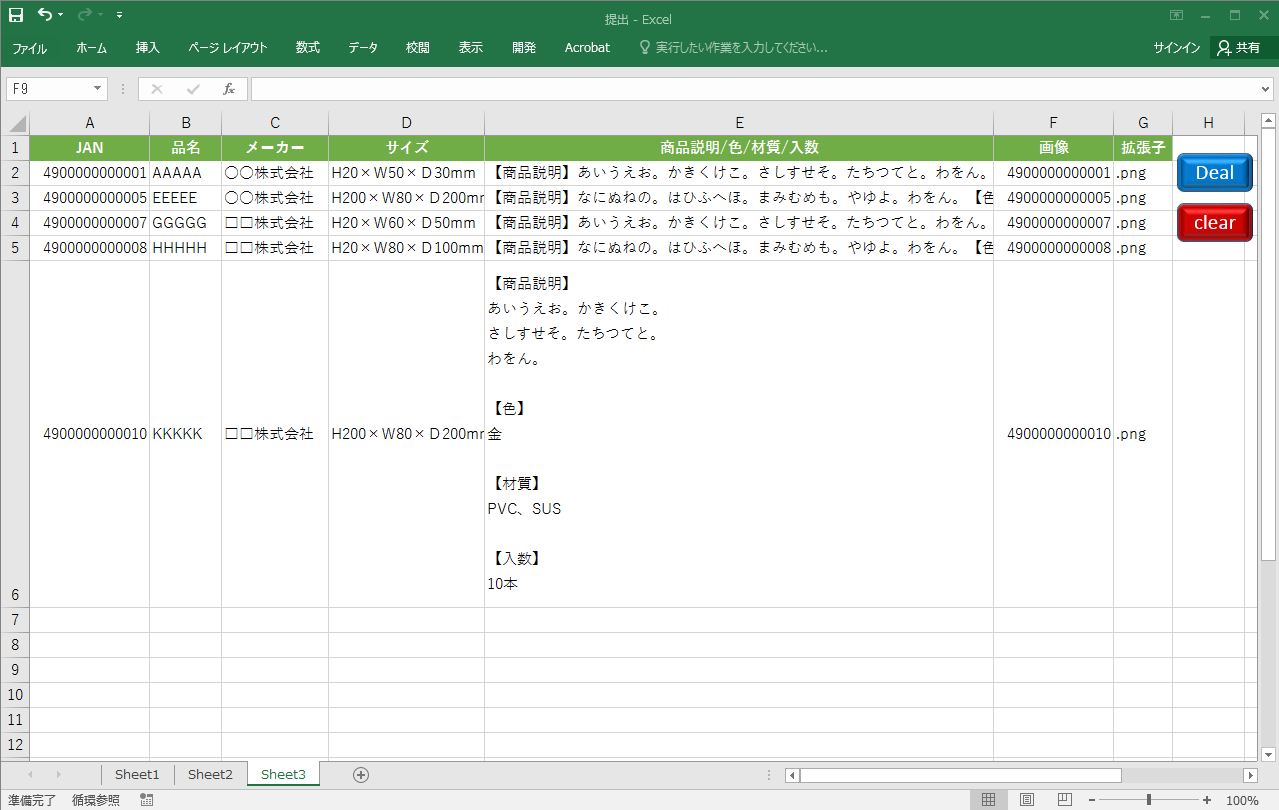
Task: Expand the Name Box dropdown
Action: (x=97, y=89)
